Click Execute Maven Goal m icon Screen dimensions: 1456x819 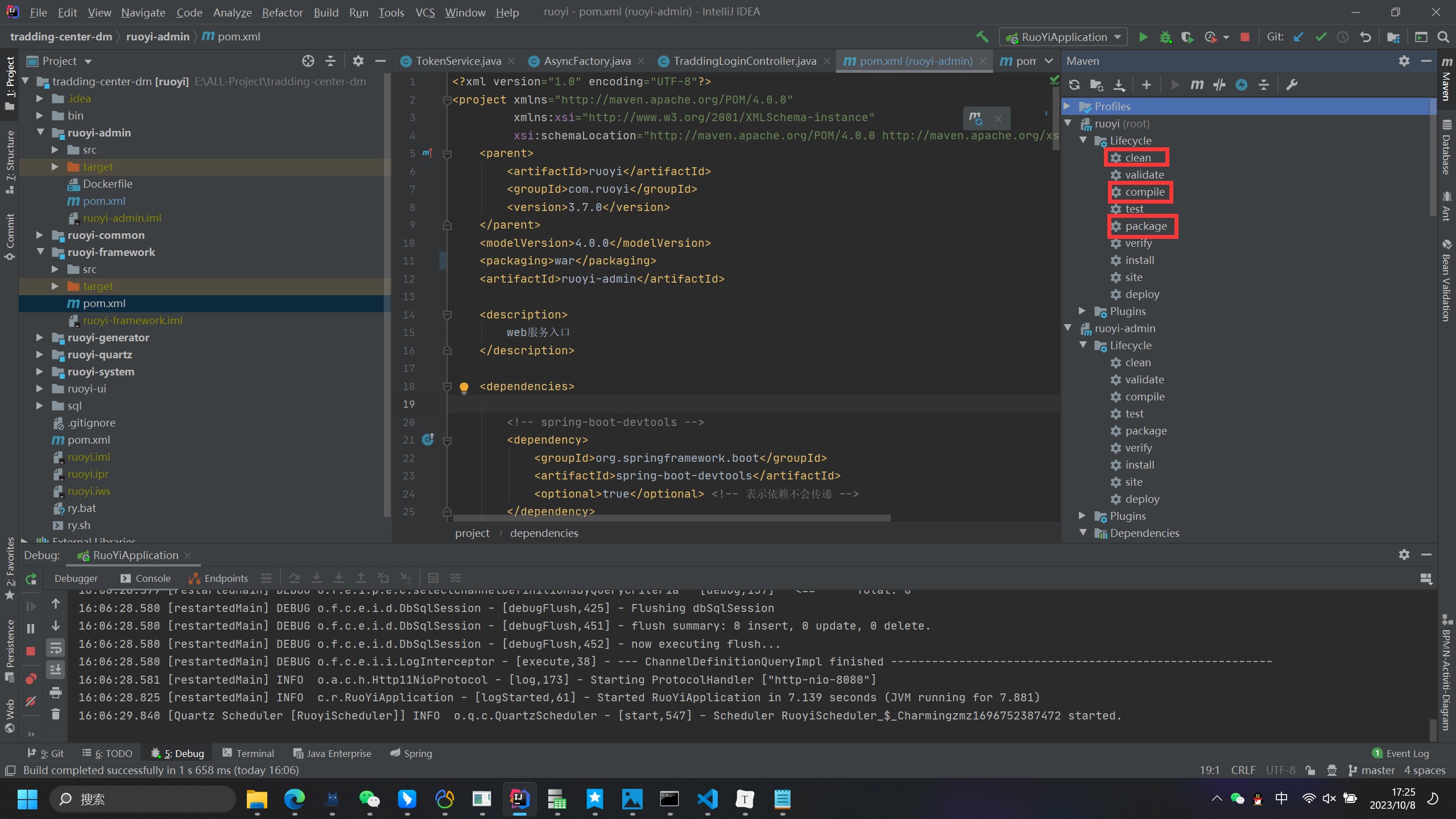1197,85
